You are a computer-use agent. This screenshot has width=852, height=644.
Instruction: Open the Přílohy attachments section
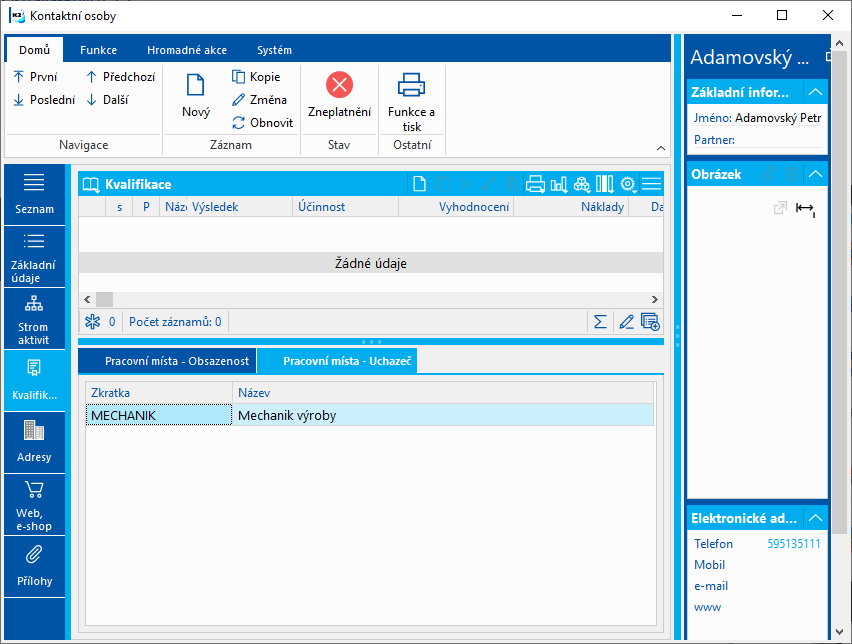coord(33,566)
